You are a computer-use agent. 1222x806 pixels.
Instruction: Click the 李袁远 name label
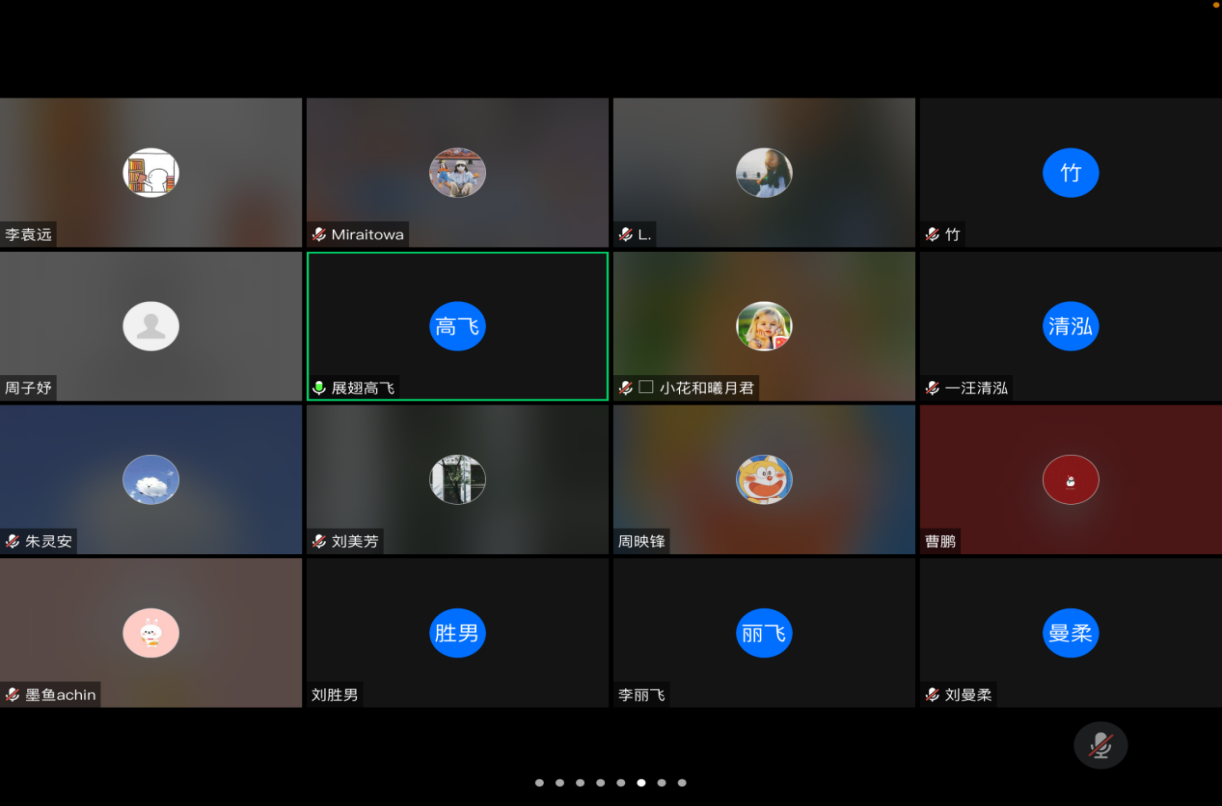pyautogui.click(x=28, y=235)
